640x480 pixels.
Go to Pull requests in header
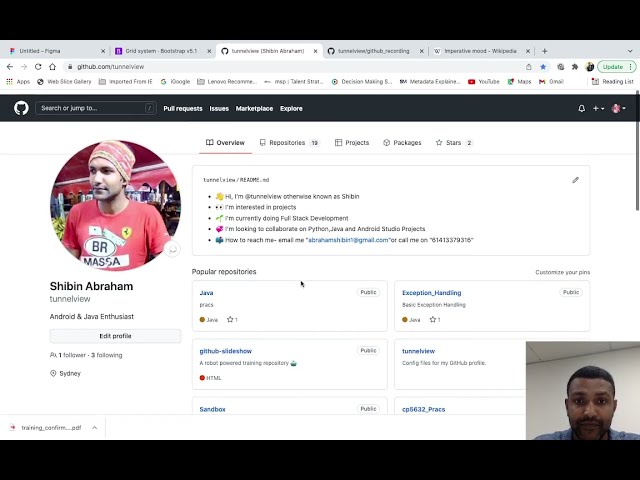click(x=183, y=108)
